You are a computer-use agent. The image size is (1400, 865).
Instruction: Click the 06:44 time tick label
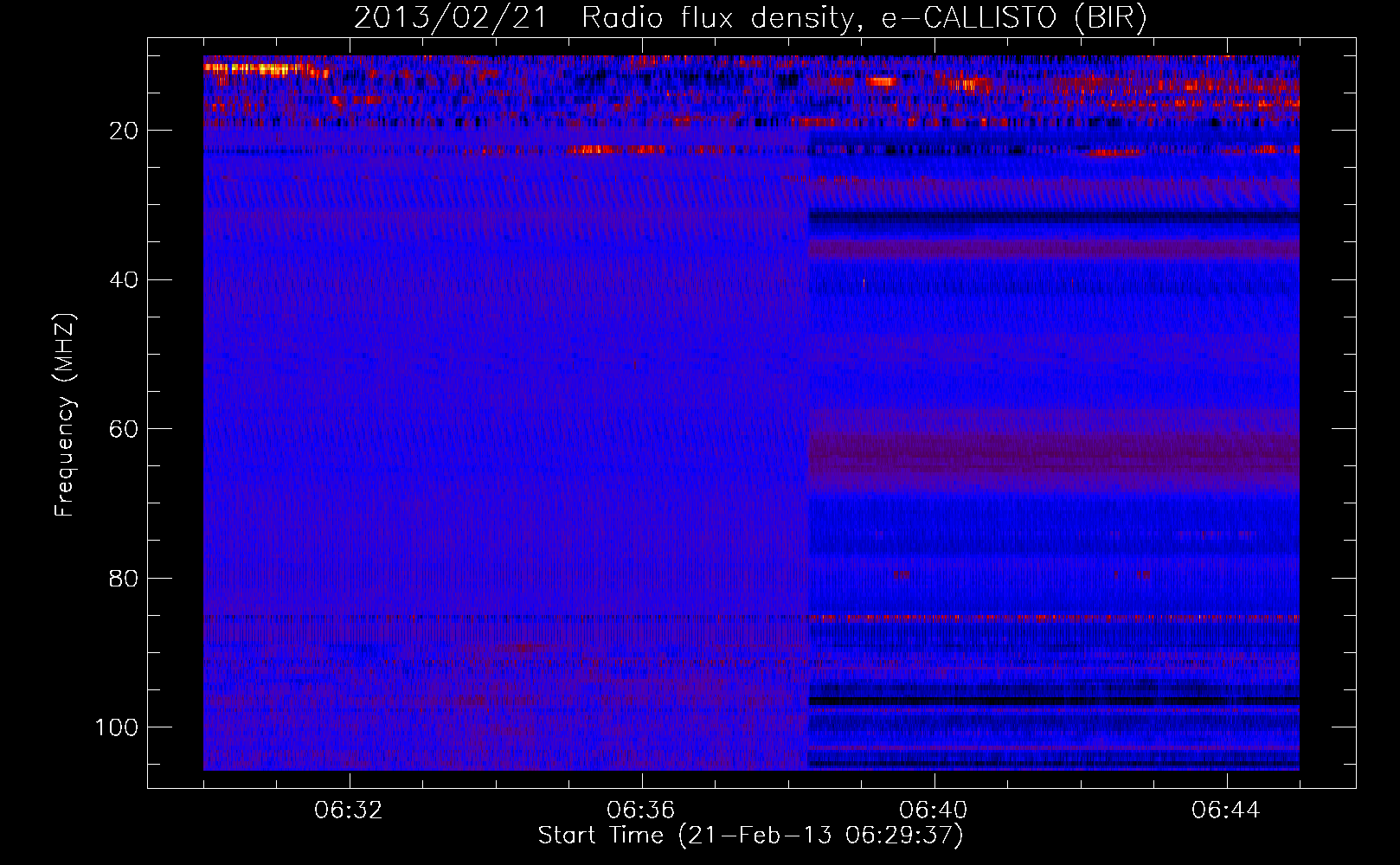[1226, 811]
